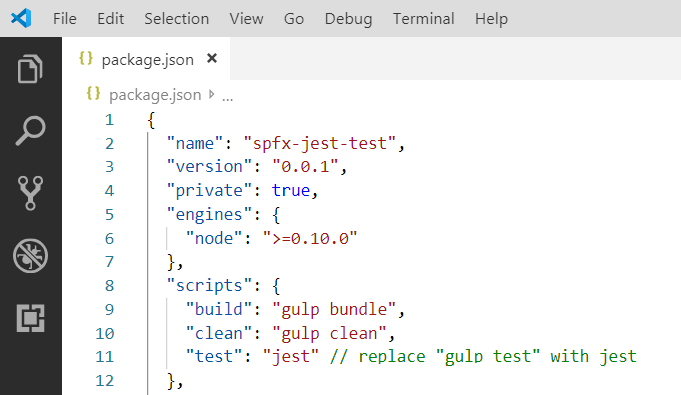Click the package.json breadcrumb item
Image resolution: width=681 pixels, height=395 pixels.
click(155, 95)
